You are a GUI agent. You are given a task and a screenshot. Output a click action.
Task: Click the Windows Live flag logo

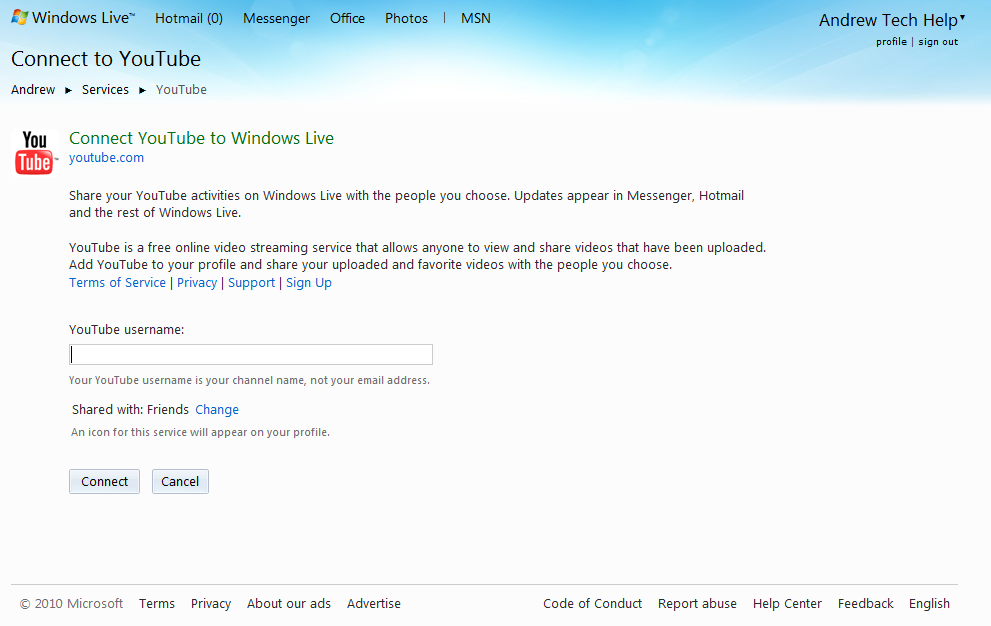[20, 18]
